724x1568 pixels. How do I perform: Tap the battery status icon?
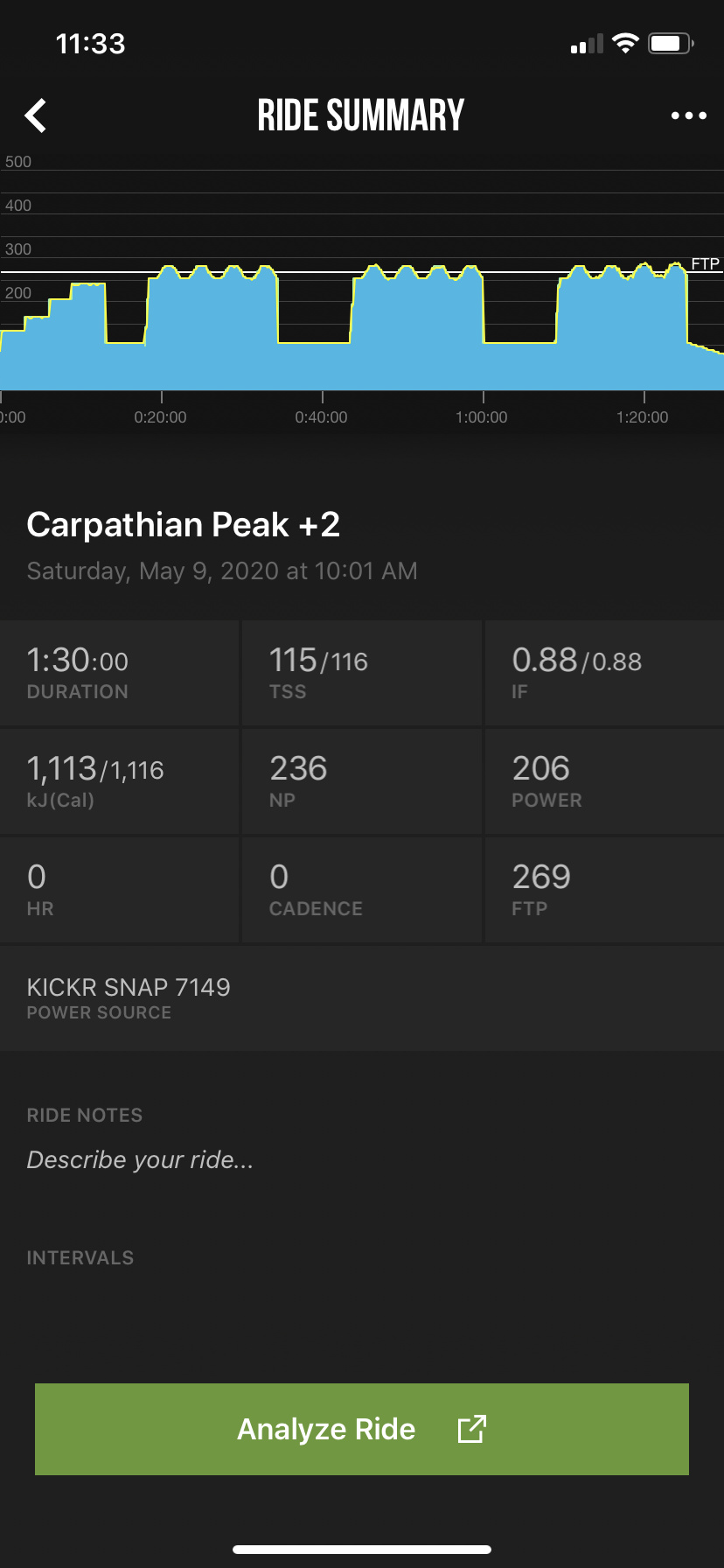[x=671, y=44]
